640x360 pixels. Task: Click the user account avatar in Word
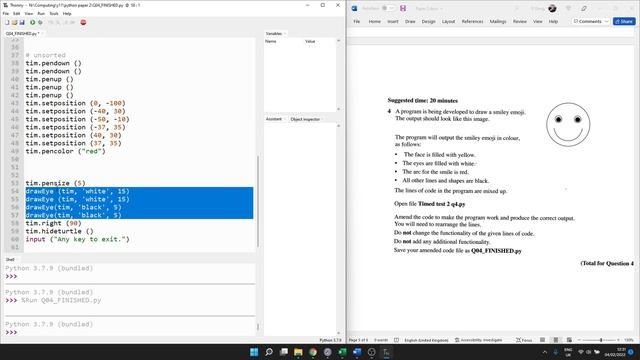point(552,8)
